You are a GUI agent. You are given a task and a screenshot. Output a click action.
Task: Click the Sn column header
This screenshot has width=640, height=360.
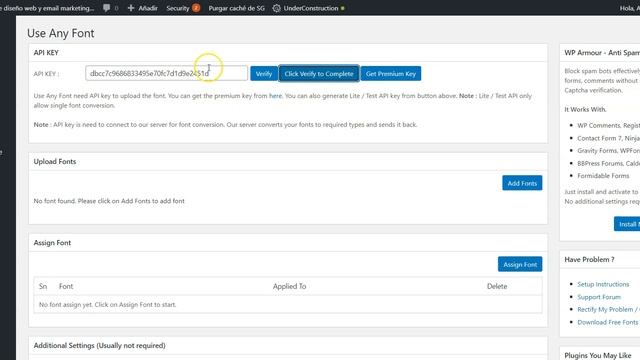point(43,286)
